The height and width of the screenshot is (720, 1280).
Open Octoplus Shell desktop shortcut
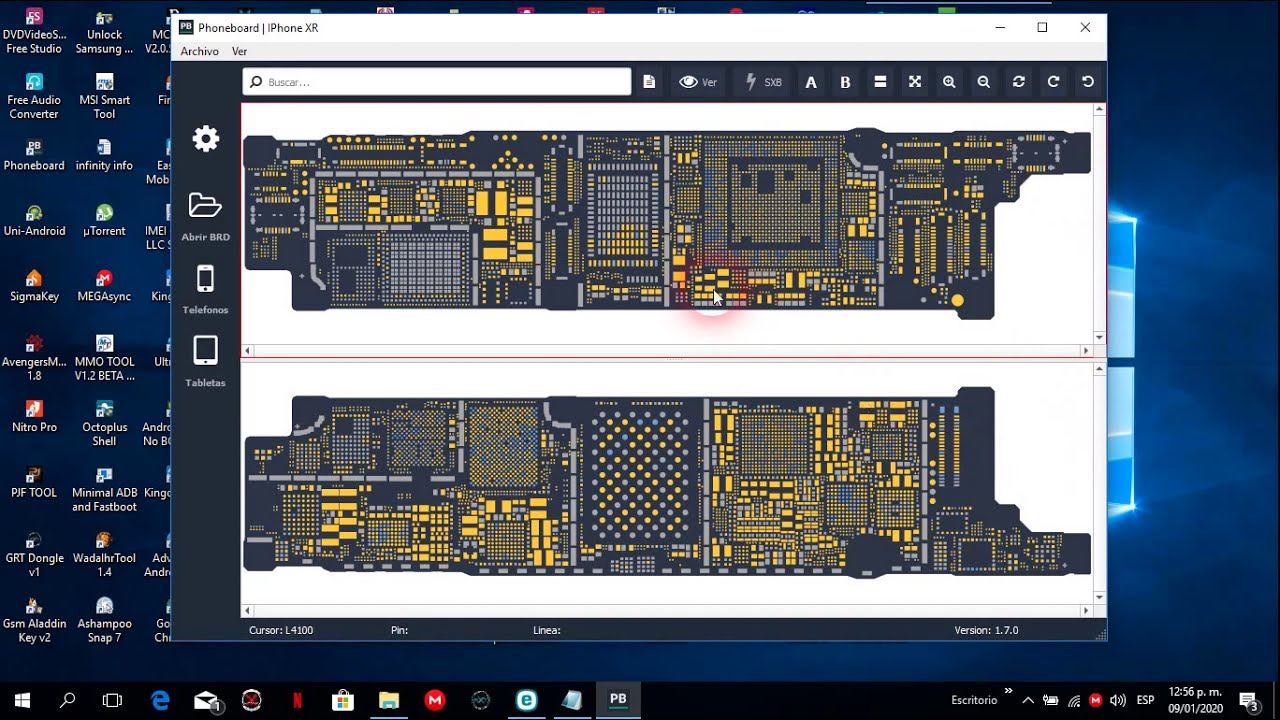click(104, 422)
